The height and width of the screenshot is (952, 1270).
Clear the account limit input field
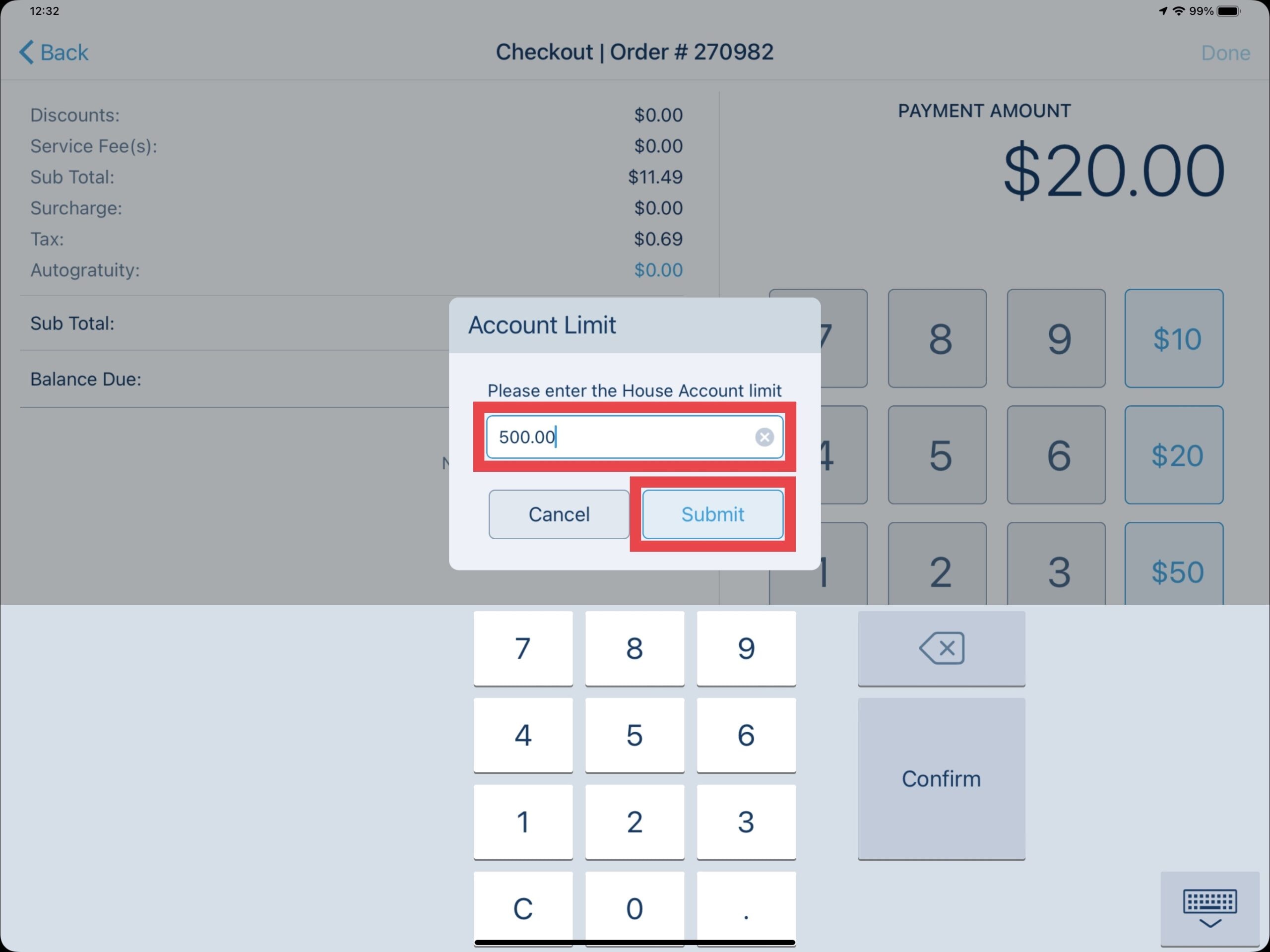[x=765, y=437]
